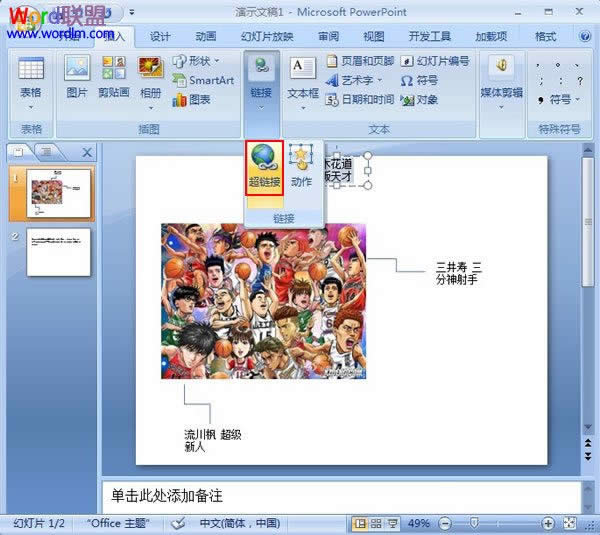The height and width of the screenshot is (535, 600).
Task: Fit slide to window icon
Action: pos(570,523)
